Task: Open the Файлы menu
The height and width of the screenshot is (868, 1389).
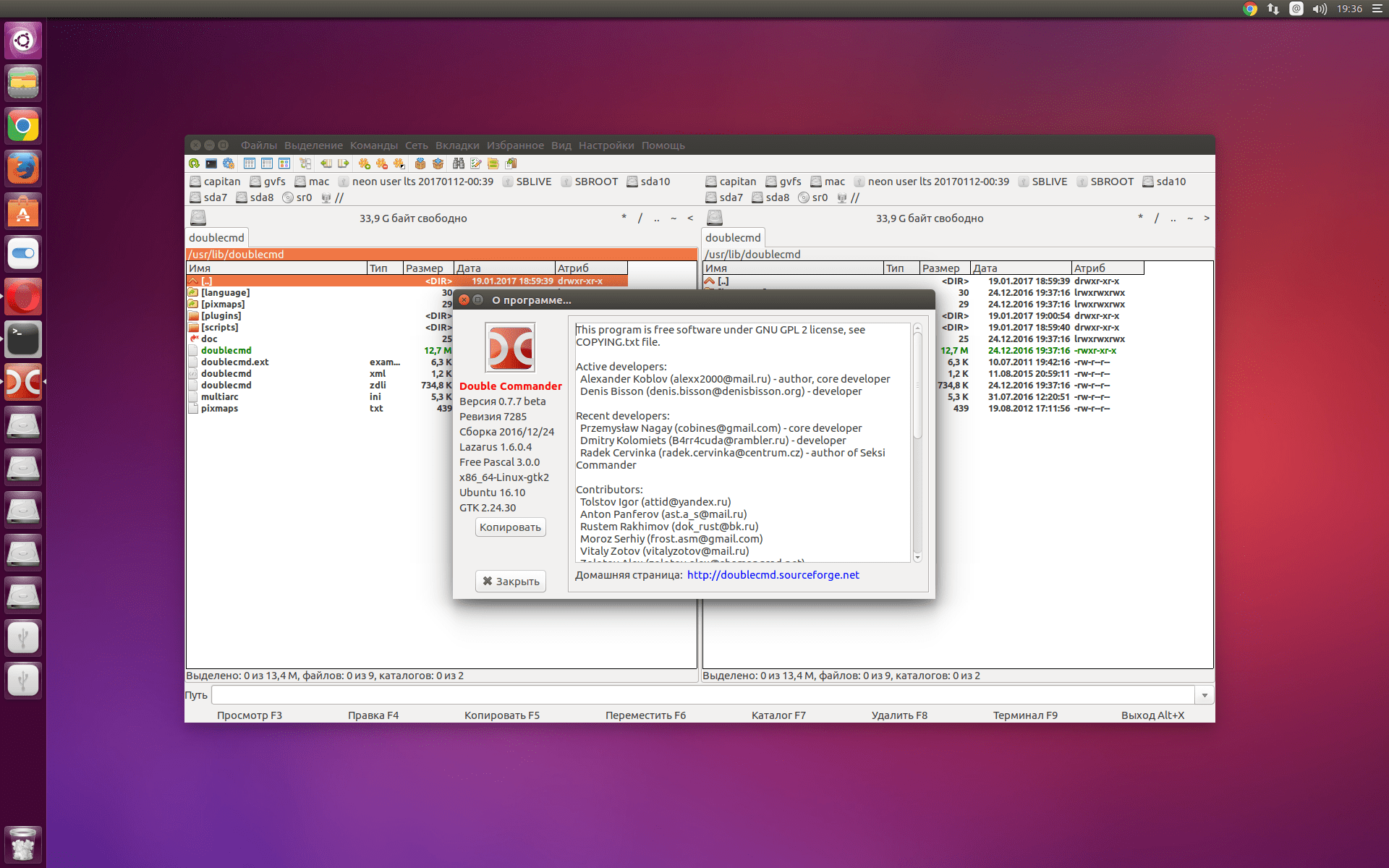Action: coord(259,145)
